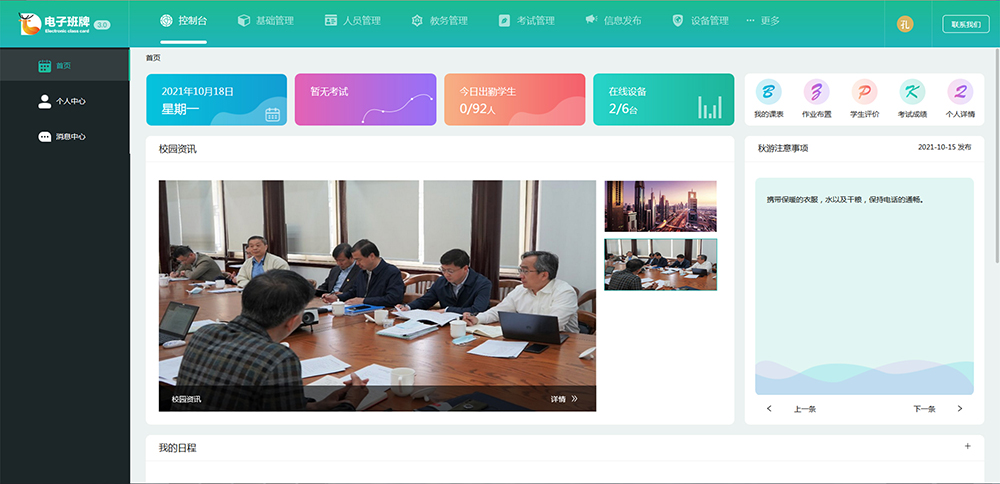Add a schedule with 我的日程 plus
The height and width of the screenshot is (484, 1000).
967,446
